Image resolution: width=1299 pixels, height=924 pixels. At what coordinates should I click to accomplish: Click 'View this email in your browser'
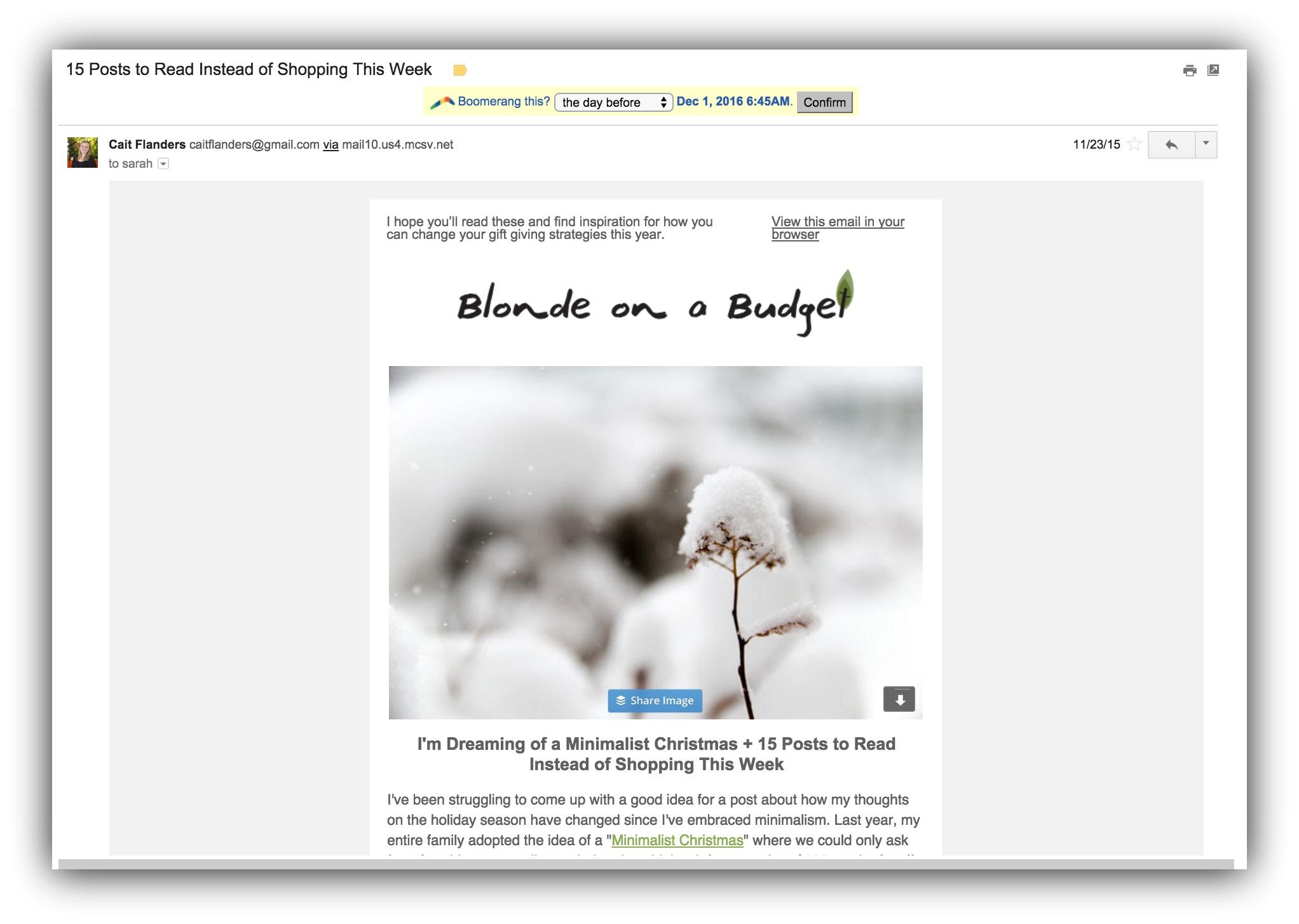(x=838, y=227)
